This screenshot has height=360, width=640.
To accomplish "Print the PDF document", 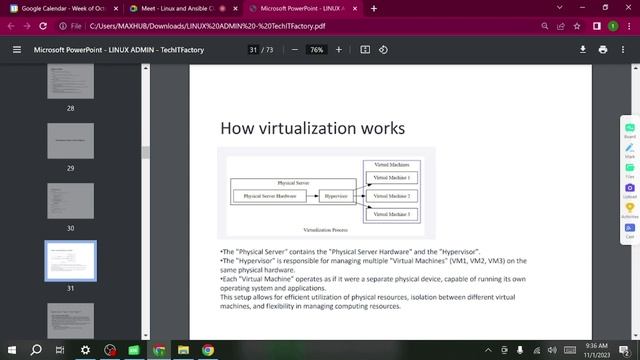I will pos(603,50).
